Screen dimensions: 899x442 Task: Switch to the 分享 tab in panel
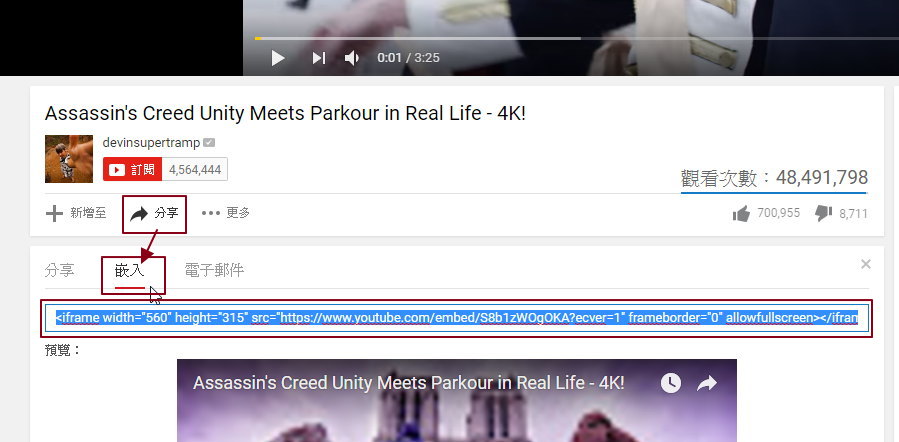(x=59, y=270)
